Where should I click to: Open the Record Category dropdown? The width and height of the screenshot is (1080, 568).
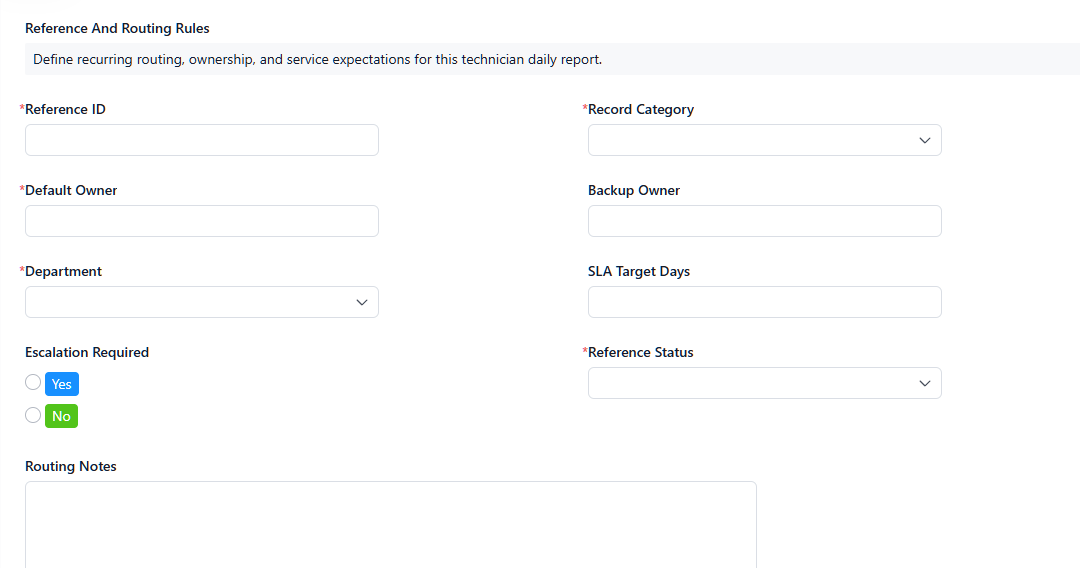tap(765, 140)
